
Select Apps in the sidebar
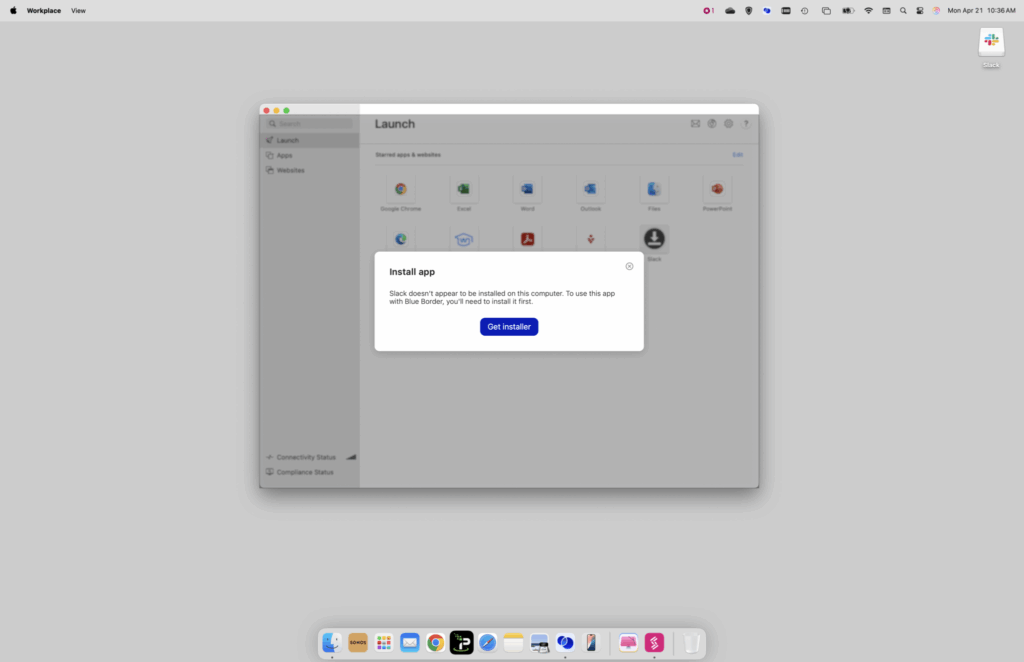(284, 155)
